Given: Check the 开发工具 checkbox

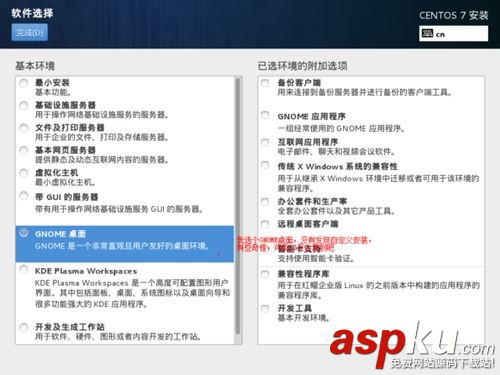Looking at the screenshot, I should tap(265, 308).
